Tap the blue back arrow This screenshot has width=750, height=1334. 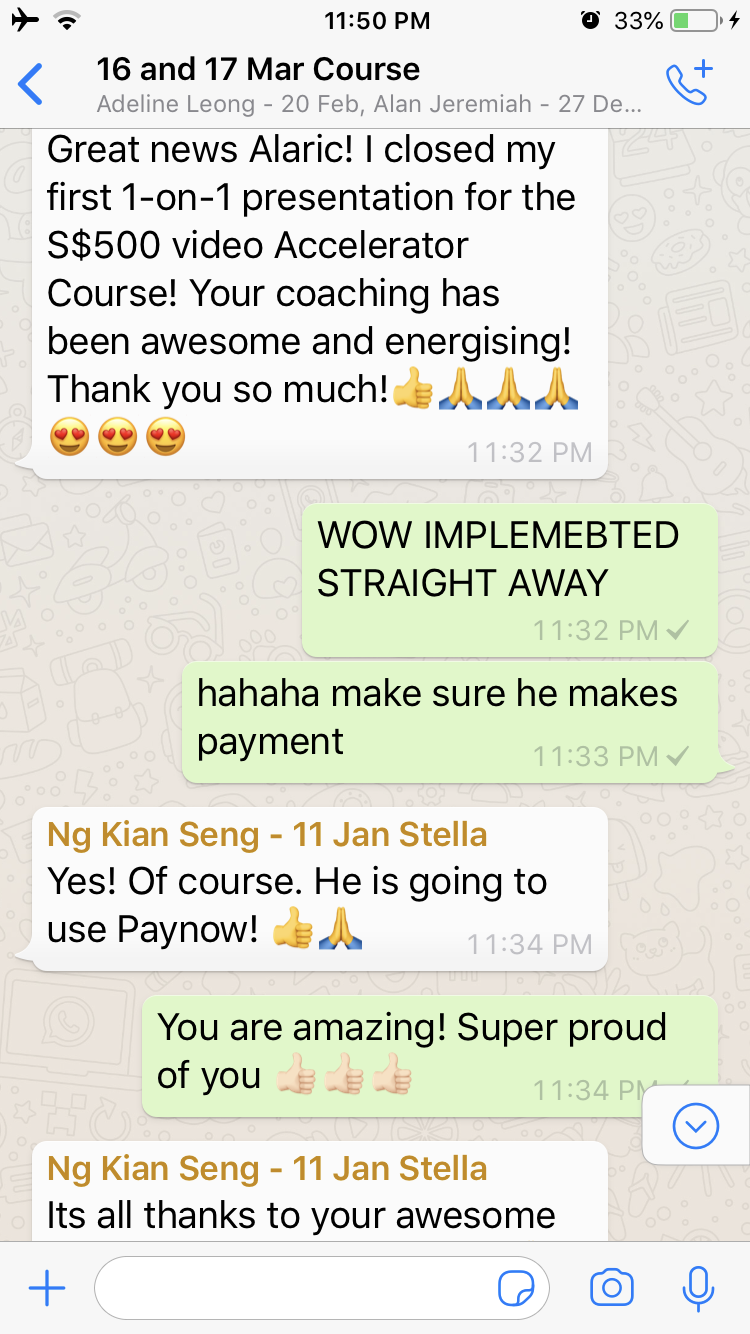pyautogui.click(x=31, y=84)
